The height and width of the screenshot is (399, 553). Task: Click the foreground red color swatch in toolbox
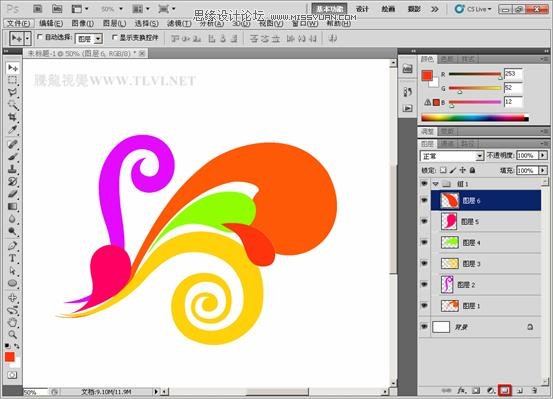pyautogui.click(x=10, y=357)
